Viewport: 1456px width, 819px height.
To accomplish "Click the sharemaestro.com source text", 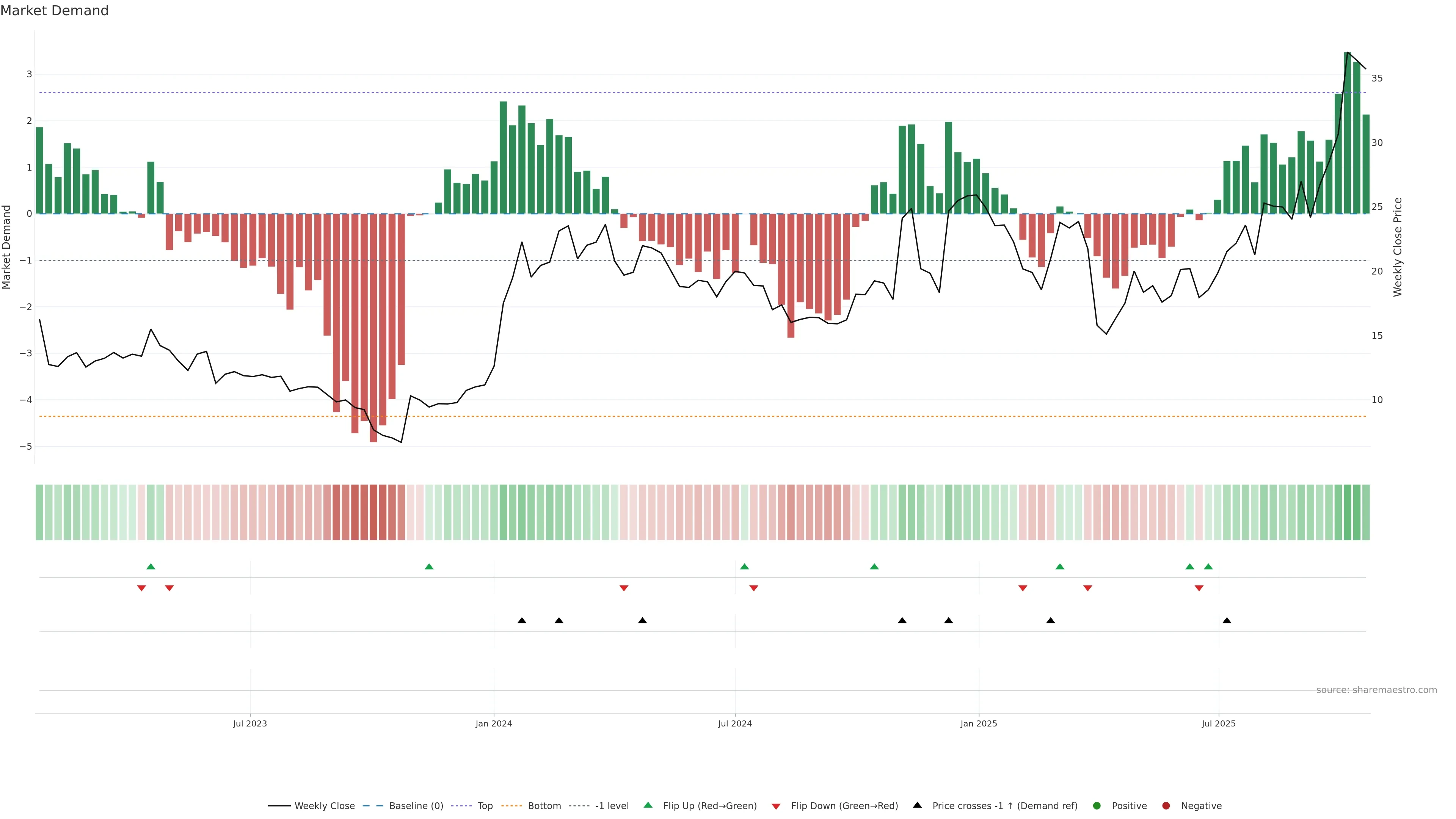I will click(x=1376, y=690).
